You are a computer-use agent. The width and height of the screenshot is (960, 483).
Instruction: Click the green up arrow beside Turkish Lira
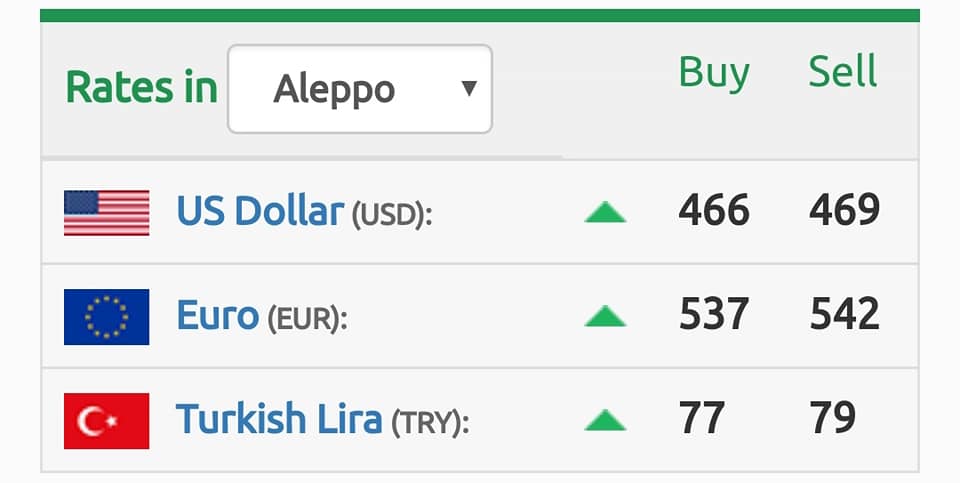point(605,420)
